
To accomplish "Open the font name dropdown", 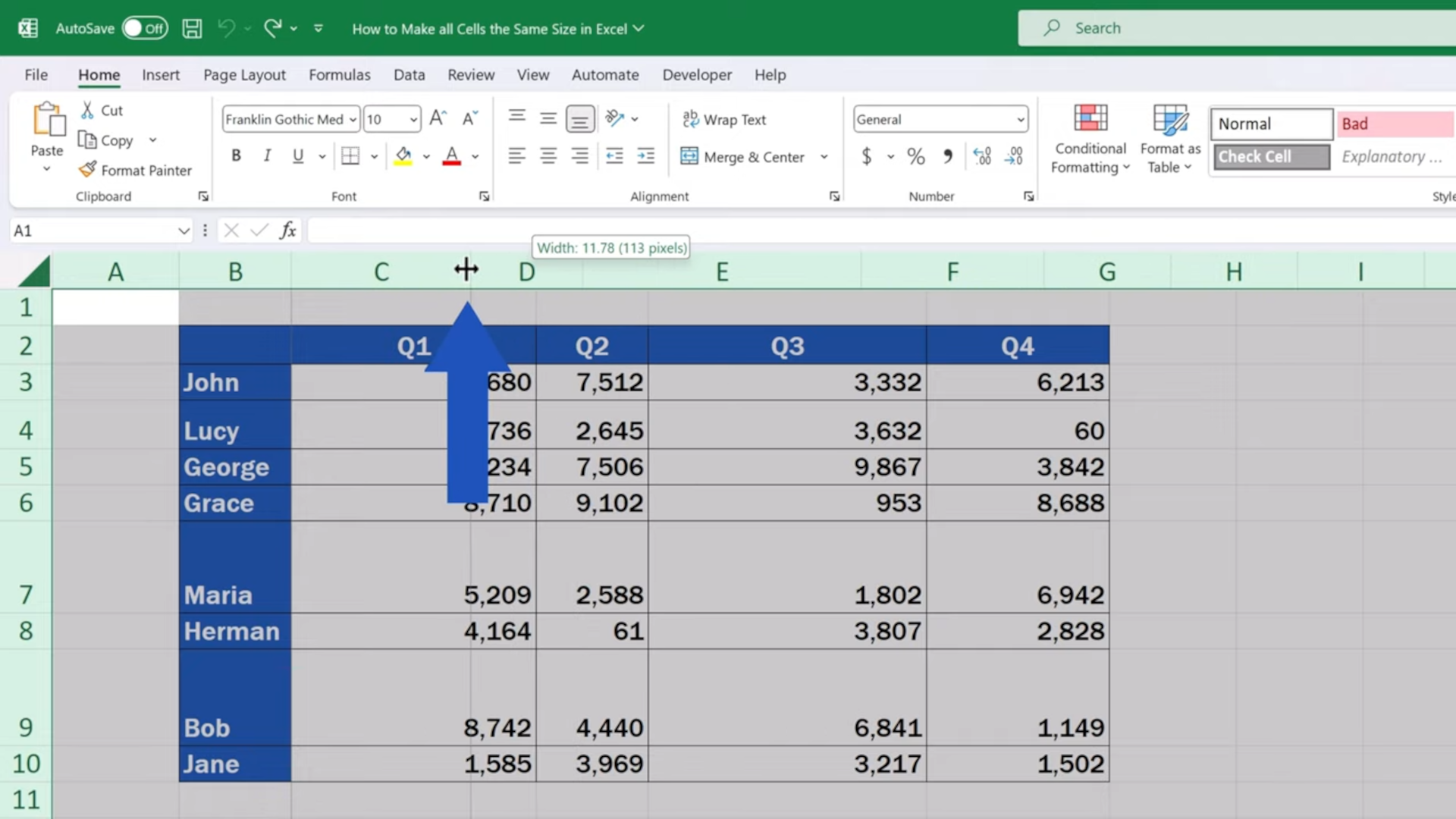I will point(353,119).
